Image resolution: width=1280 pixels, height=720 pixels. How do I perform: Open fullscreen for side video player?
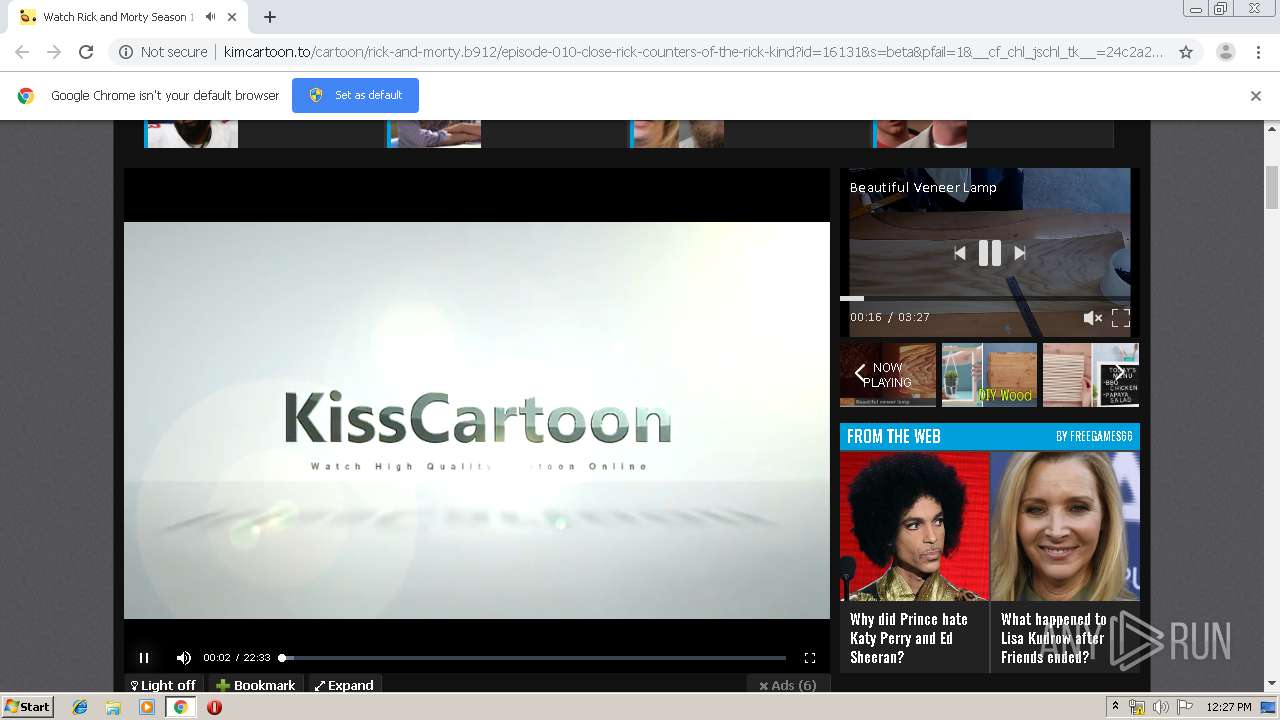[1121, 318]
